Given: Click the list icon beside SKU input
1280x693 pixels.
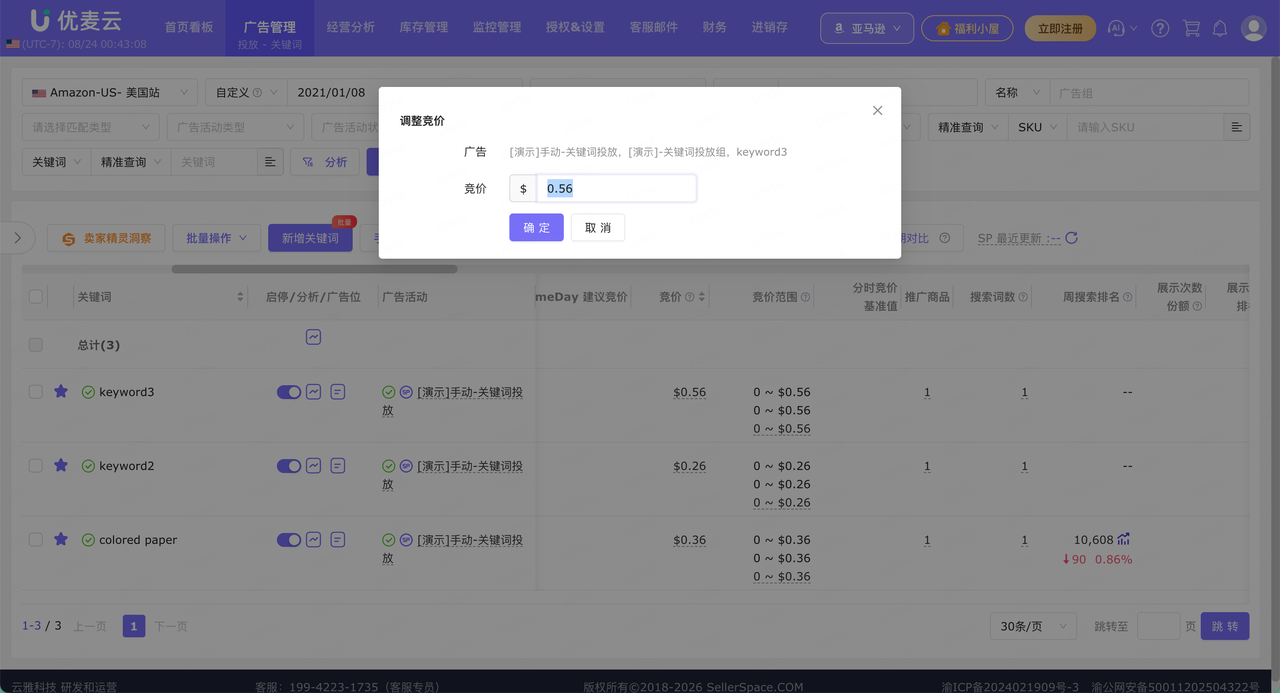Looking at the screenshot, I should point(1237,127).
